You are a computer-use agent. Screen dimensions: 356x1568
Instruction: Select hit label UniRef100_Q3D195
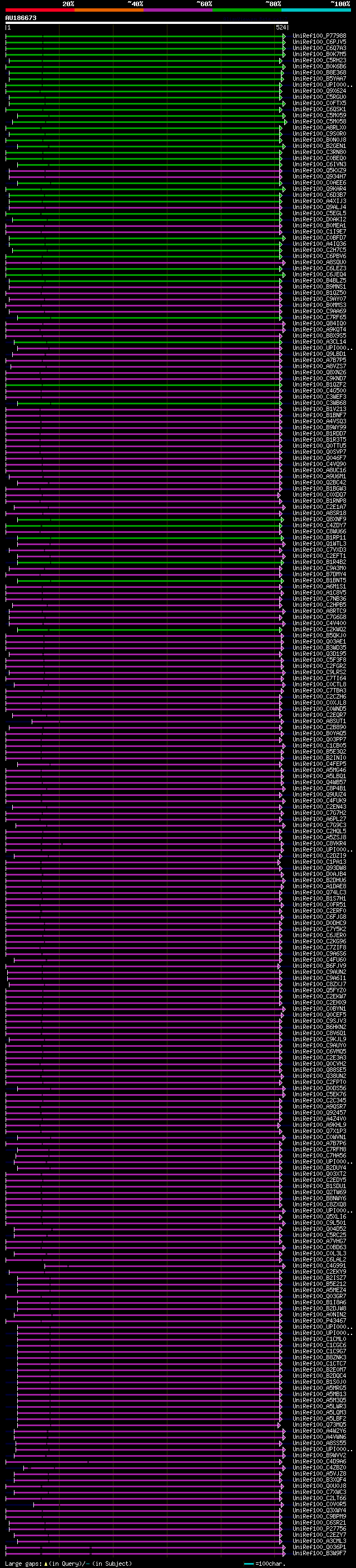pos(319,653)
